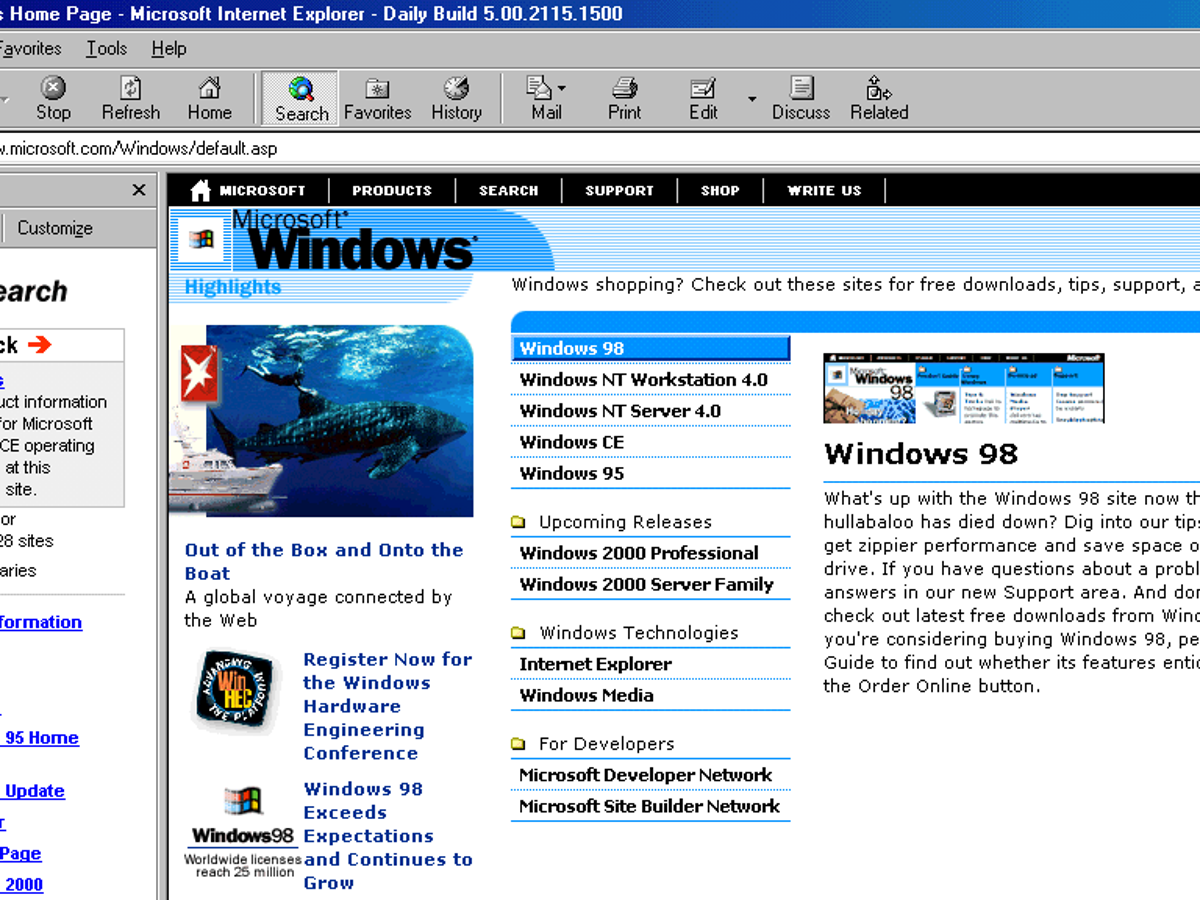Open SEARCH in the black nav bar
The height and width of the screenshot is (900, 1200).
pyautogui.click(x=508, y=190)
